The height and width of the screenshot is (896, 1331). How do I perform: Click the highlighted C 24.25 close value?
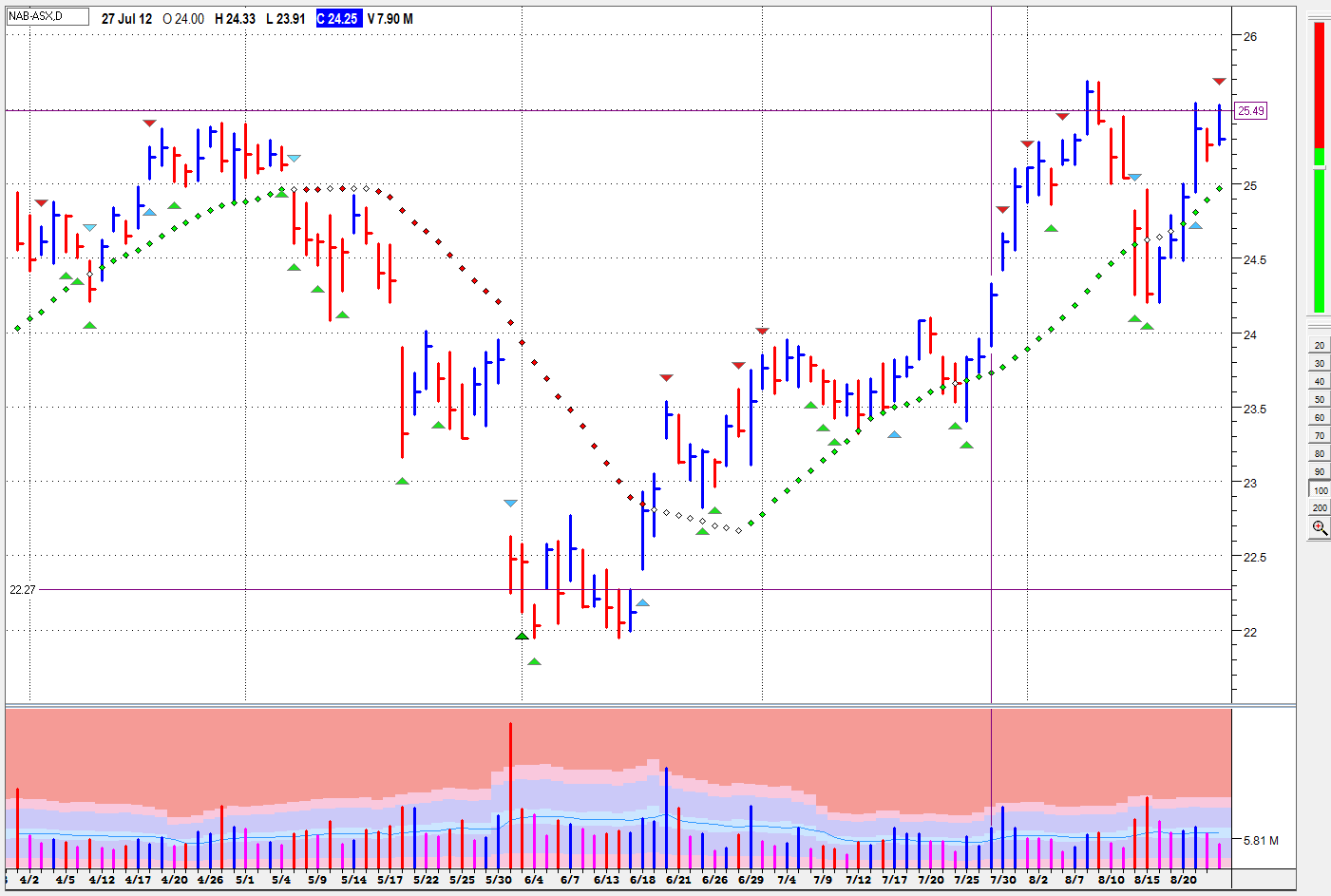point(338,19)
